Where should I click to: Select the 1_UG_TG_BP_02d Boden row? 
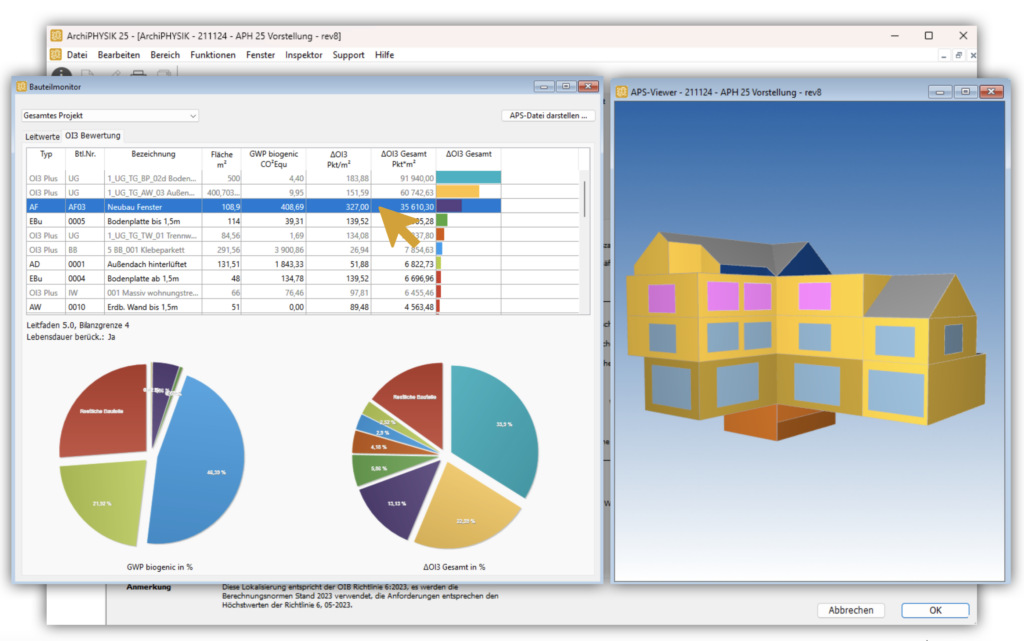pyautogui.click(x=303, y=178)
